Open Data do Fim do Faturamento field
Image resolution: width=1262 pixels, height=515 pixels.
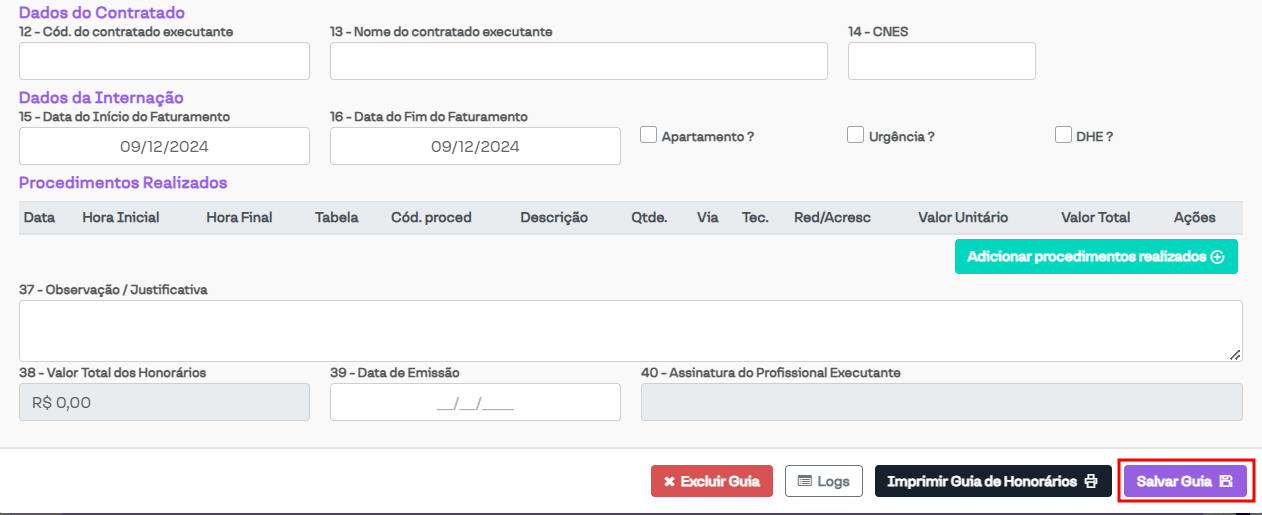475,147
